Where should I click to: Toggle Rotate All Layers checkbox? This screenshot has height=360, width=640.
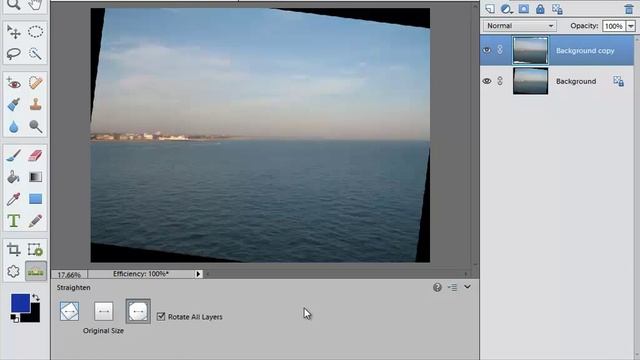click(x=161, y=316)
